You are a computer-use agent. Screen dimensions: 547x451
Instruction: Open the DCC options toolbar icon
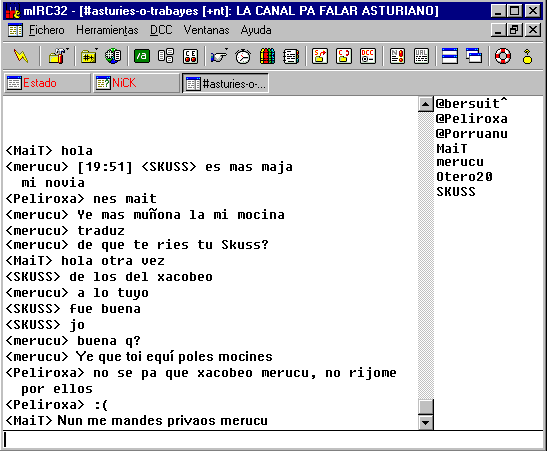point(368,56)
